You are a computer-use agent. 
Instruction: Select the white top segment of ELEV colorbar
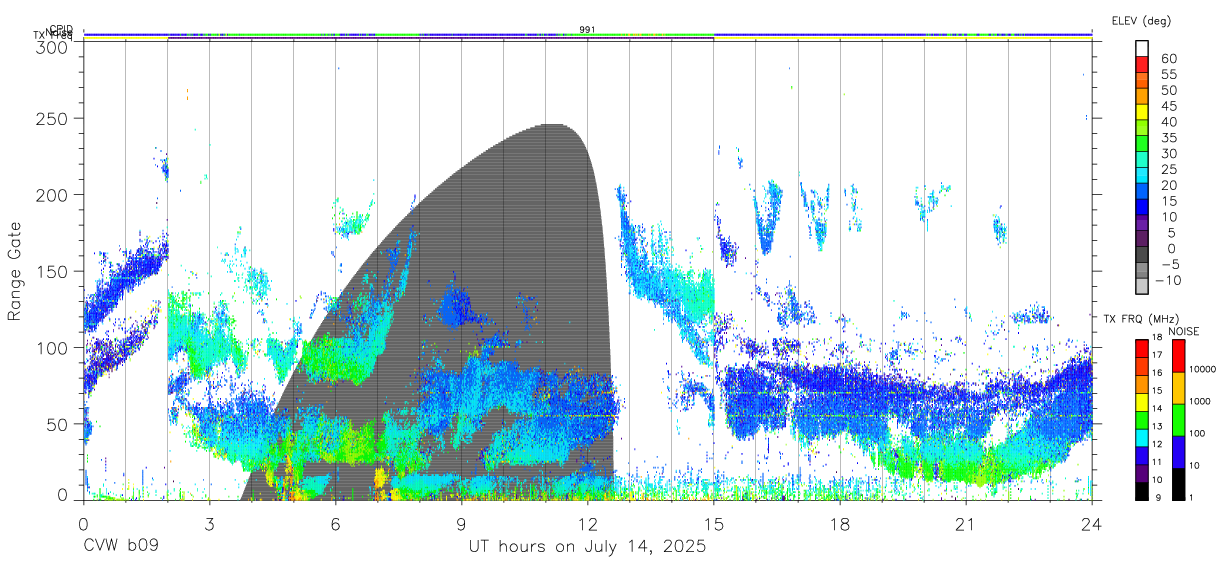tap(1142, 47)
